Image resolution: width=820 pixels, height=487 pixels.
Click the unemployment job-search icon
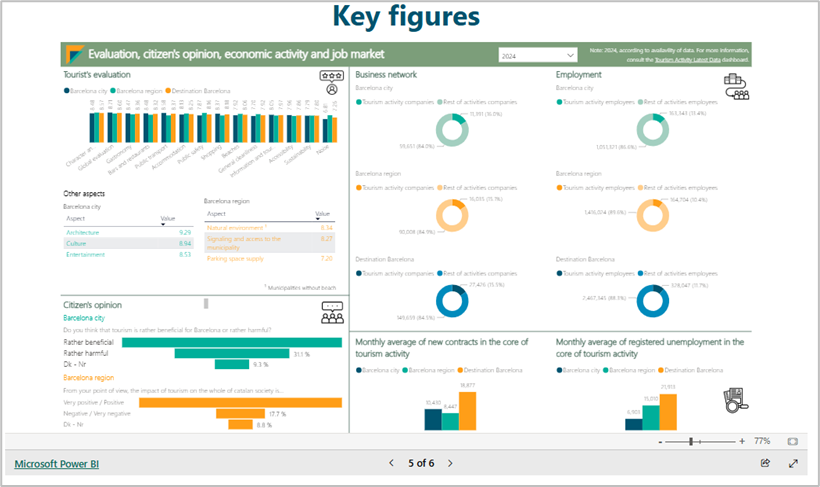coord(735,400)
